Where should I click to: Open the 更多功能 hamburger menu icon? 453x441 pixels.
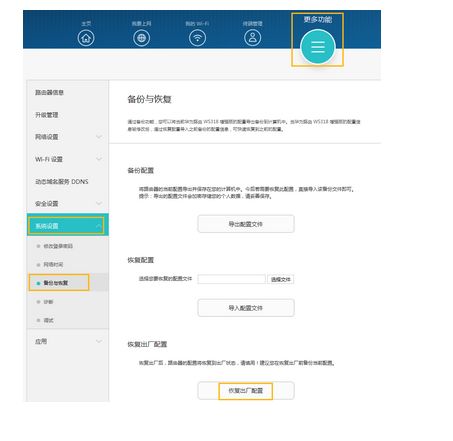click(x=318, y=47)
